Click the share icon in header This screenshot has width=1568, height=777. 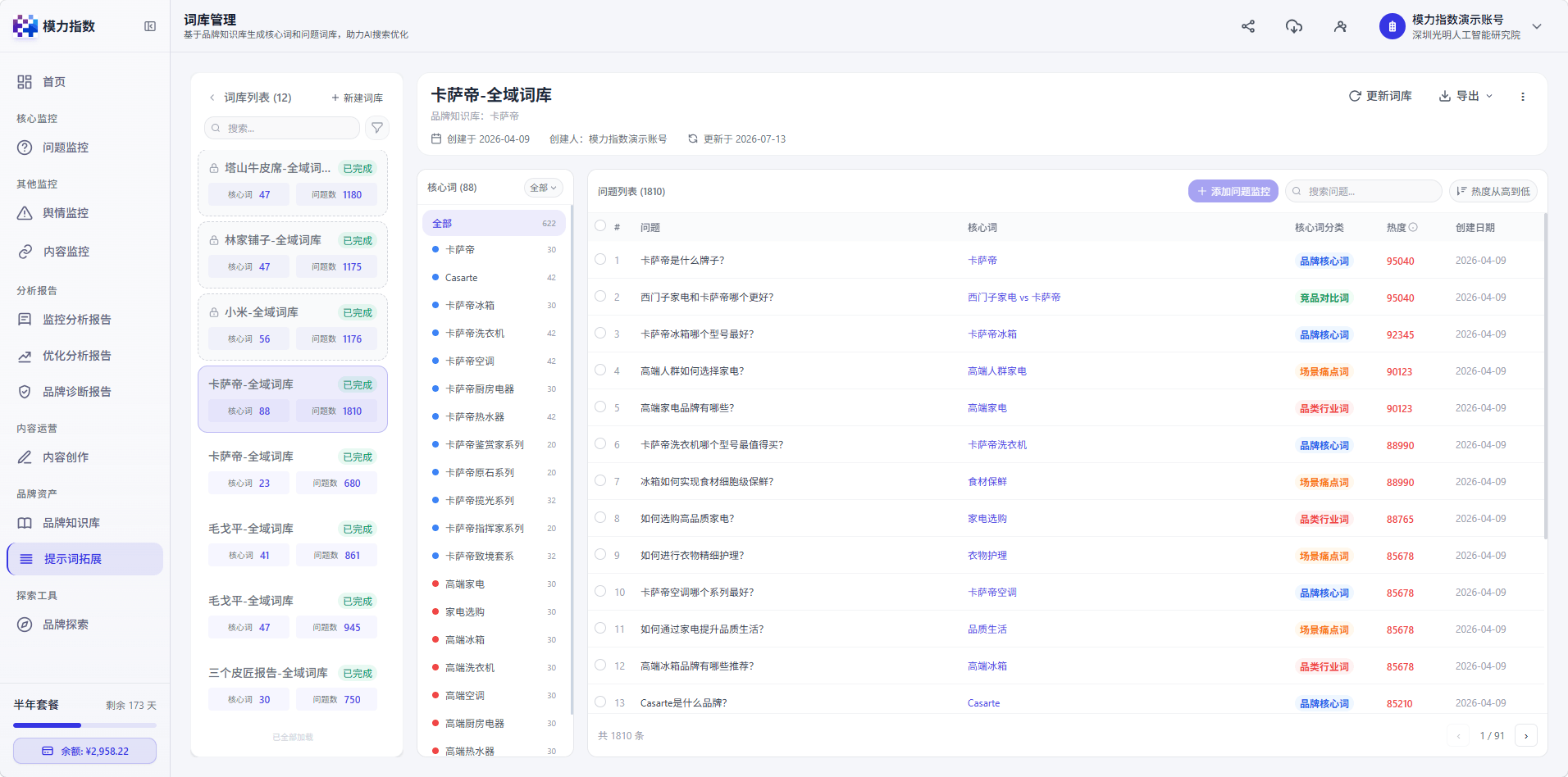1248,26
